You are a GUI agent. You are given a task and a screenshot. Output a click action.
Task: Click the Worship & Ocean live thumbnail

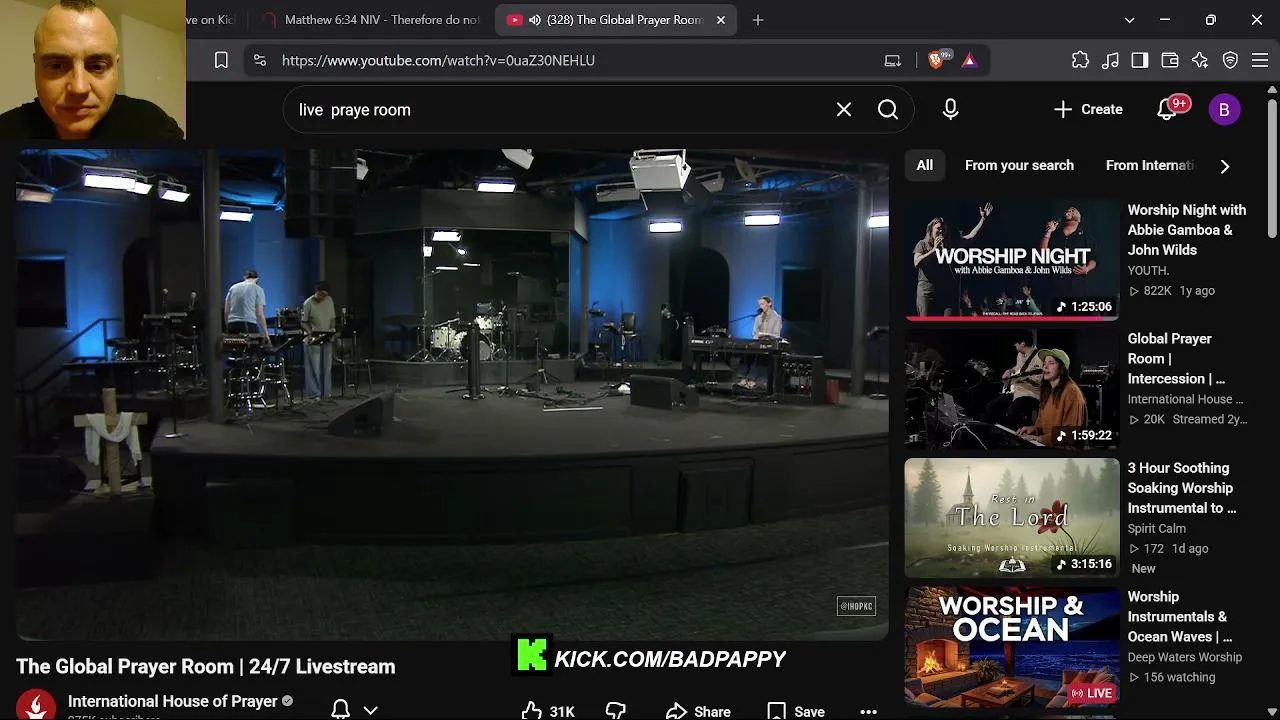click(x=1012, y=647)
